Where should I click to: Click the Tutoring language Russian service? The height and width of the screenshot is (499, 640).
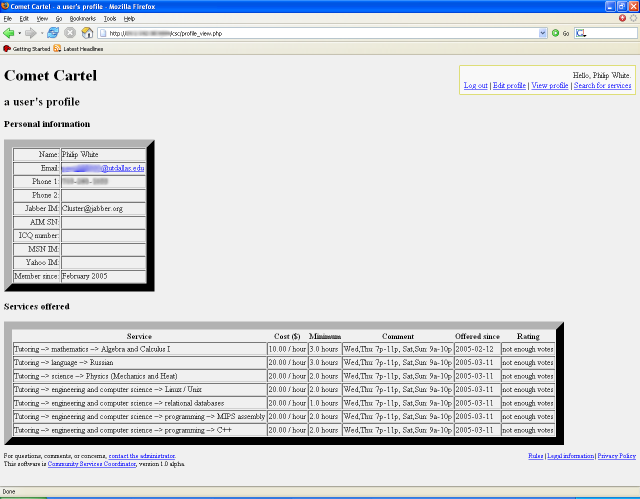tap(140, 363)
